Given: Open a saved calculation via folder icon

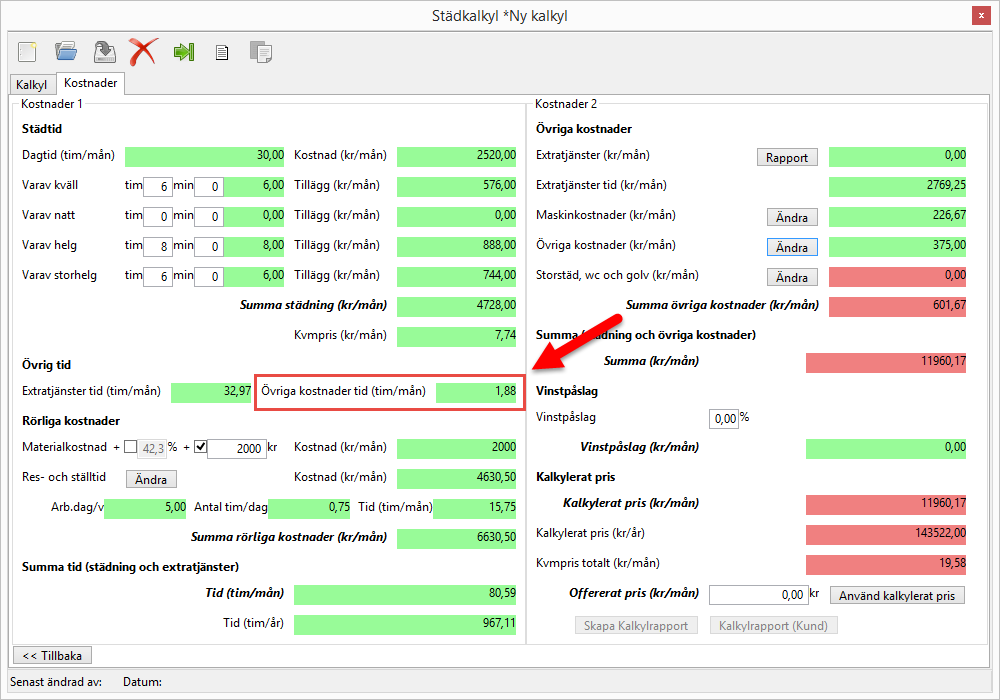Looking at the screenshot, I should pyautogui.click(x=66, y=51).
